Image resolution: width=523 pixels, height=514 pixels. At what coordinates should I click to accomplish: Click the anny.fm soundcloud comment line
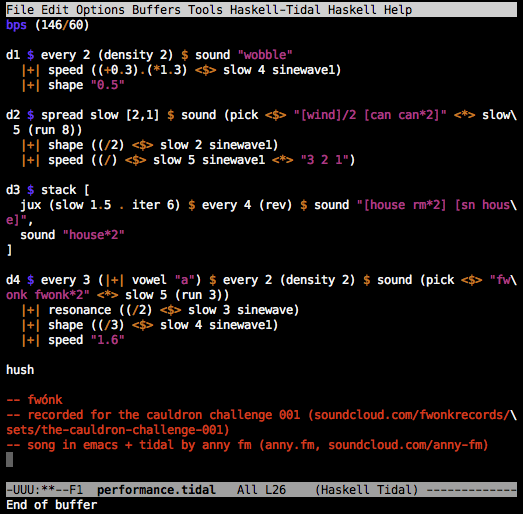pos(247,445)
